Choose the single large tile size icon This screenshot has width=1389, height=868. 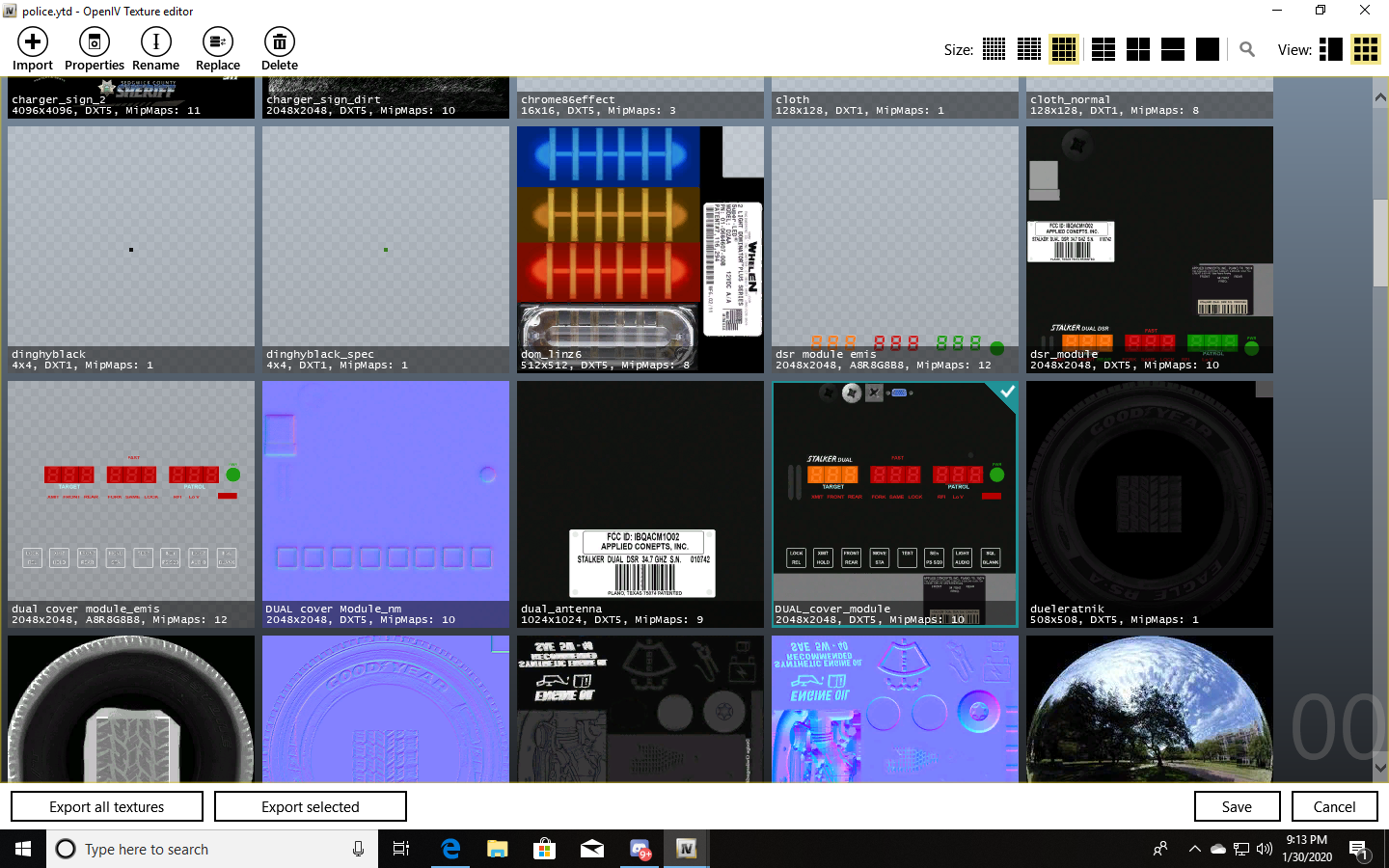1208,49
